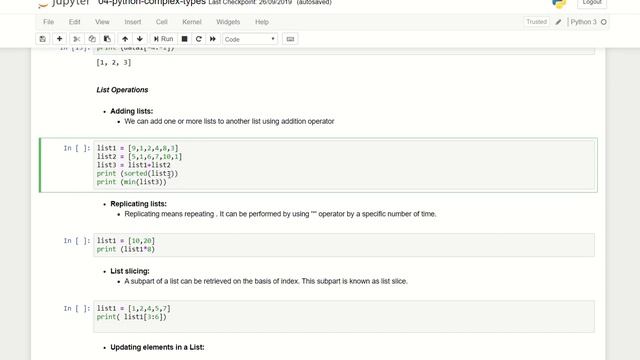Open the cell type dropdown showing Code
The height and width of the screenshot is (360, 640).
tap(250, 39)
